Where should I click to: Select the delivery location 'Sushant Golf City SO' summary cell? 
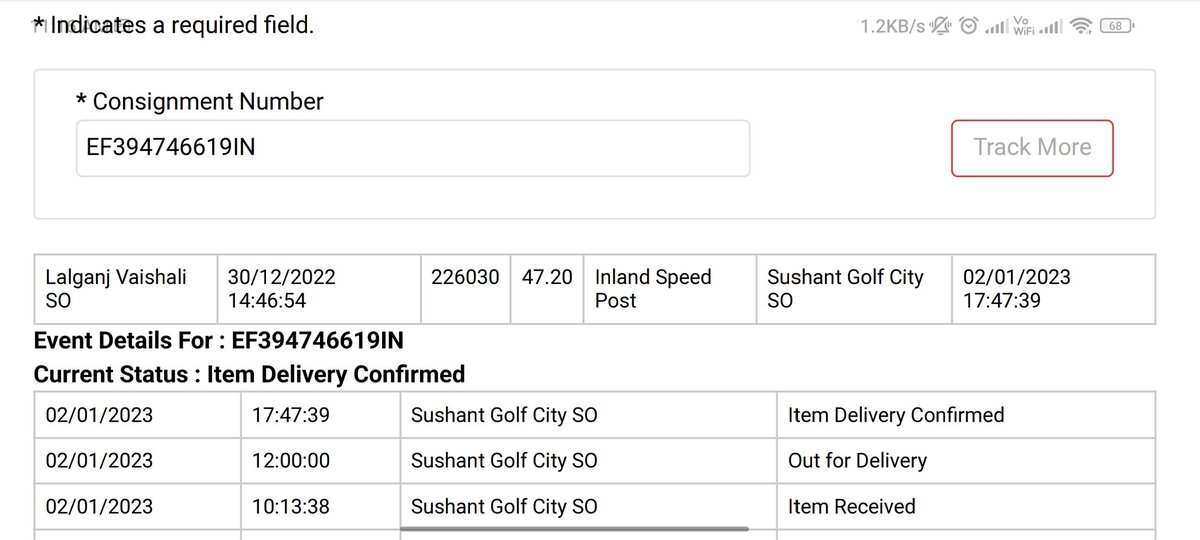point(854,289)
